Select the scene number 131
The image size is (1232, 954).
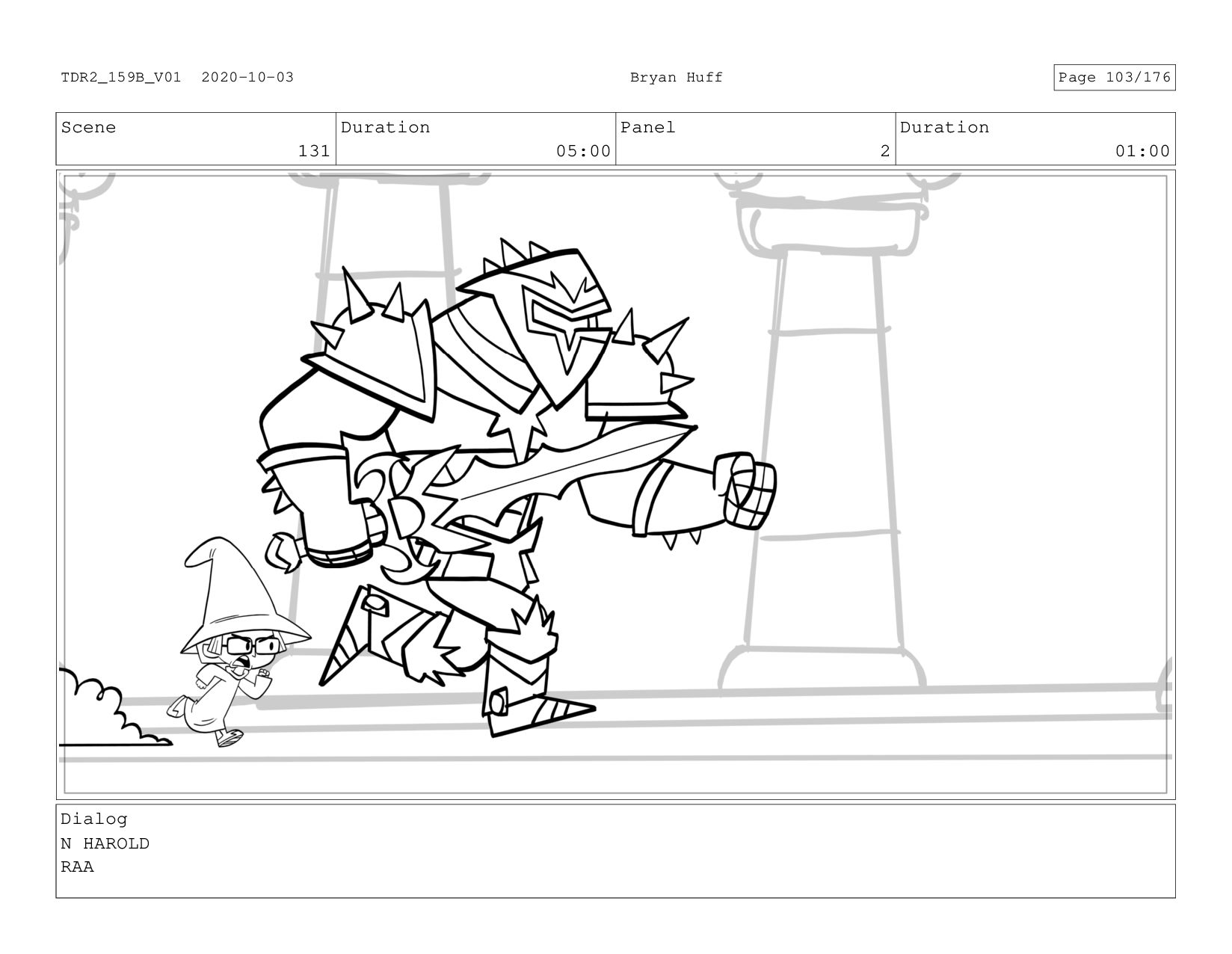click(314, 151)
